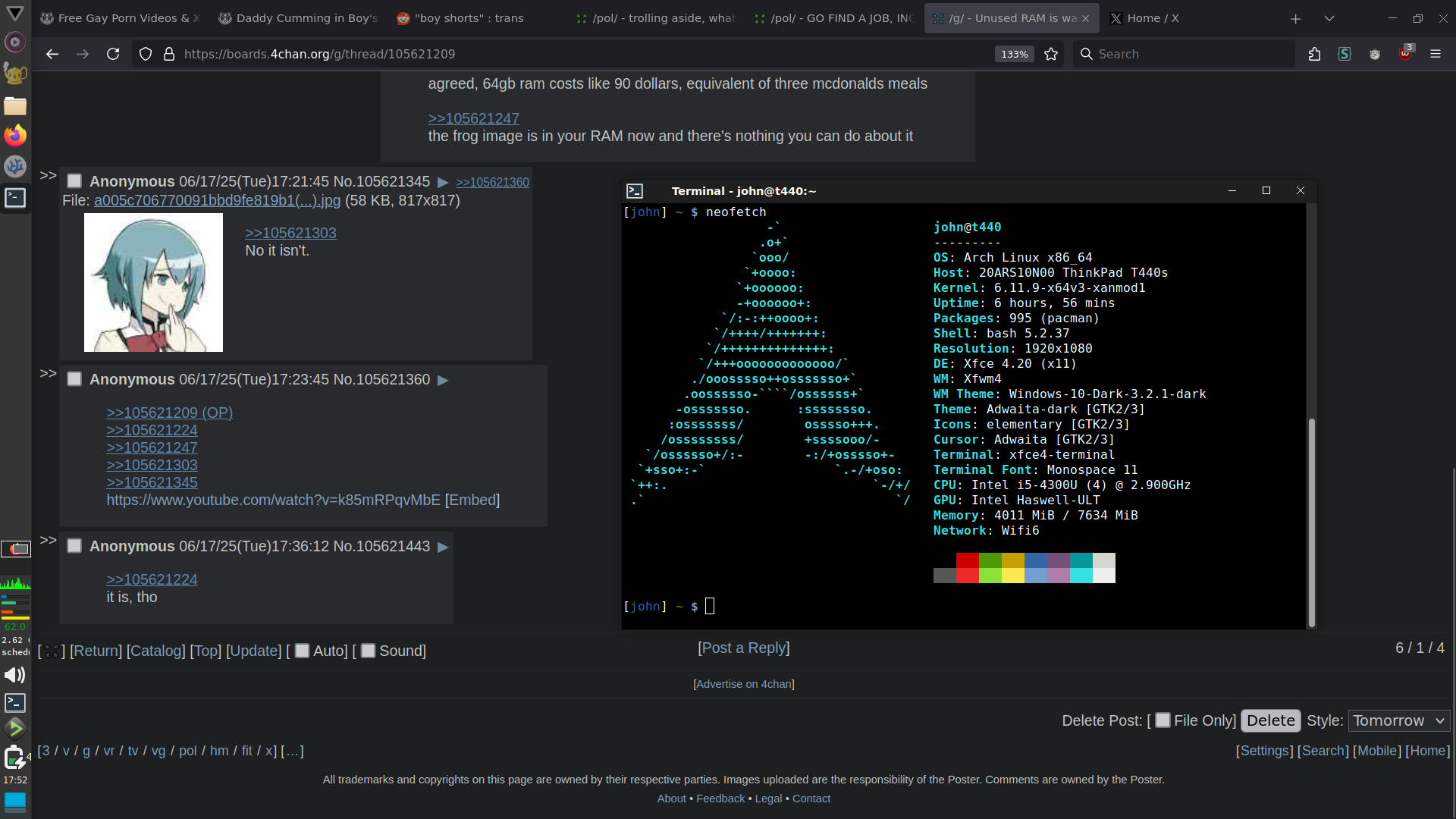Go to the /pol/ board link in footer
The height and width of the screenshot is (819, 1456).
pos(188,751)
